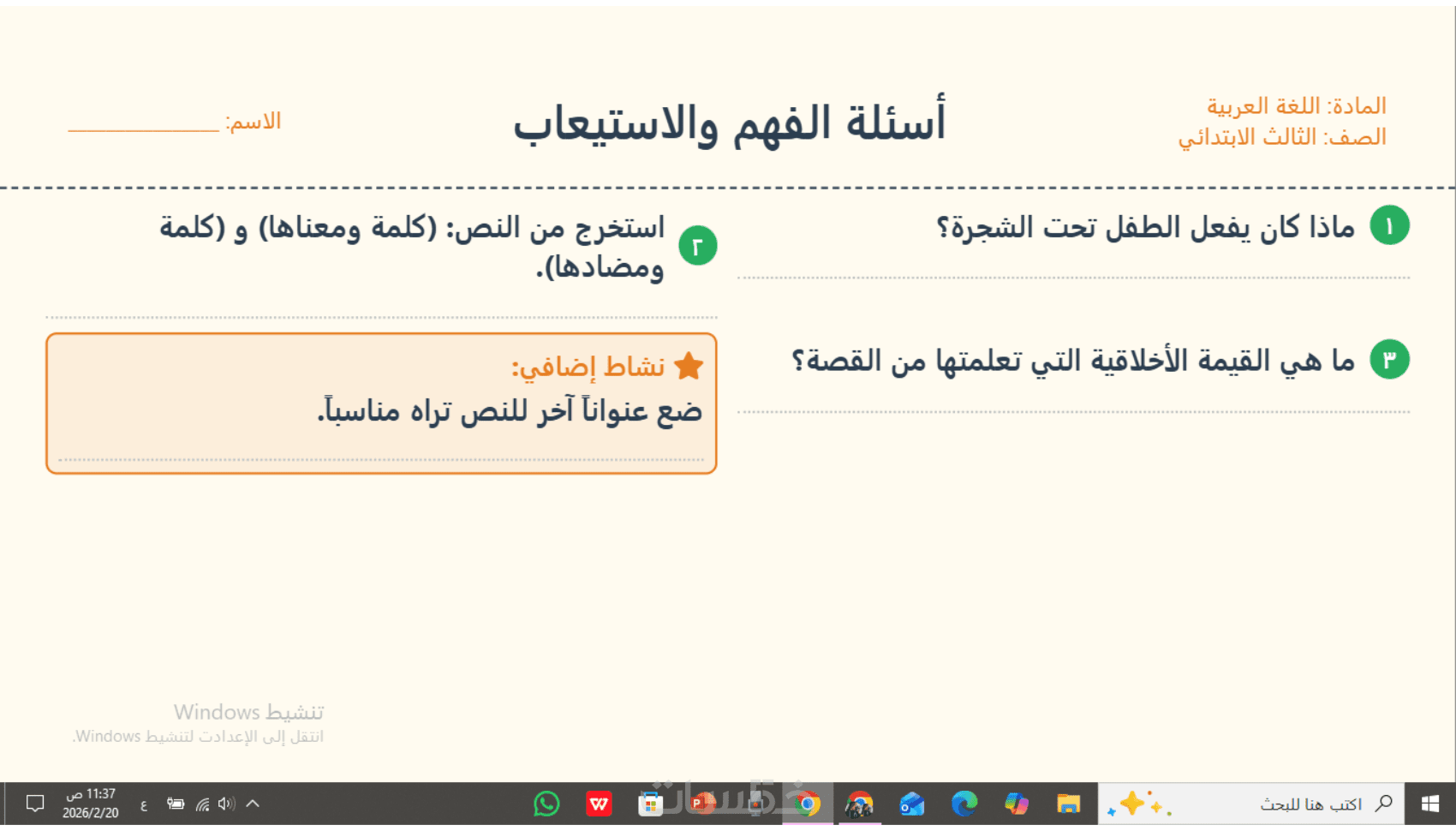This screenshot has width=1456, height=831.
Task: Open the Wi-Fi network icon
Action: tap(202, 804)
